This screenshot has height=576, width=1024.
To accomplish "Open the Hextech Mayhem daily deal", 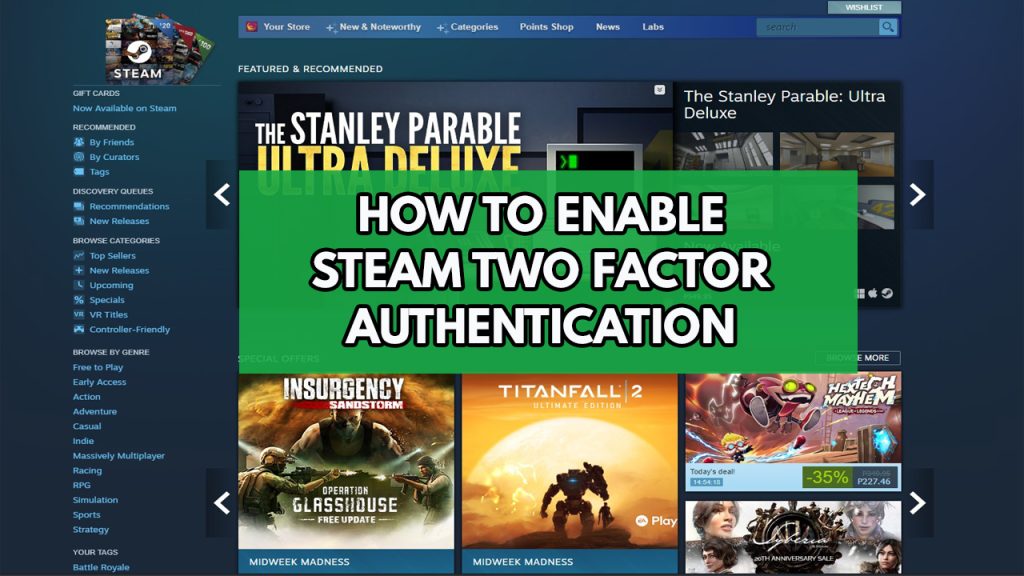I will 793,431.
